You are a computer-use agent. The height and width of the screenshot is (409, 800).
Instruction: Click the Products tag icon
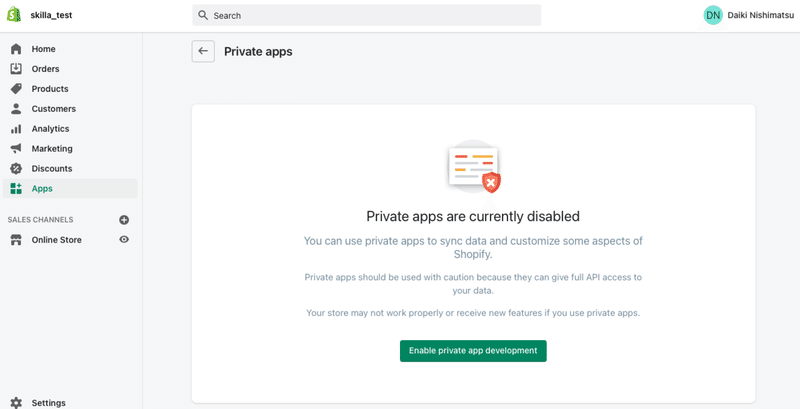coord(16,89)
